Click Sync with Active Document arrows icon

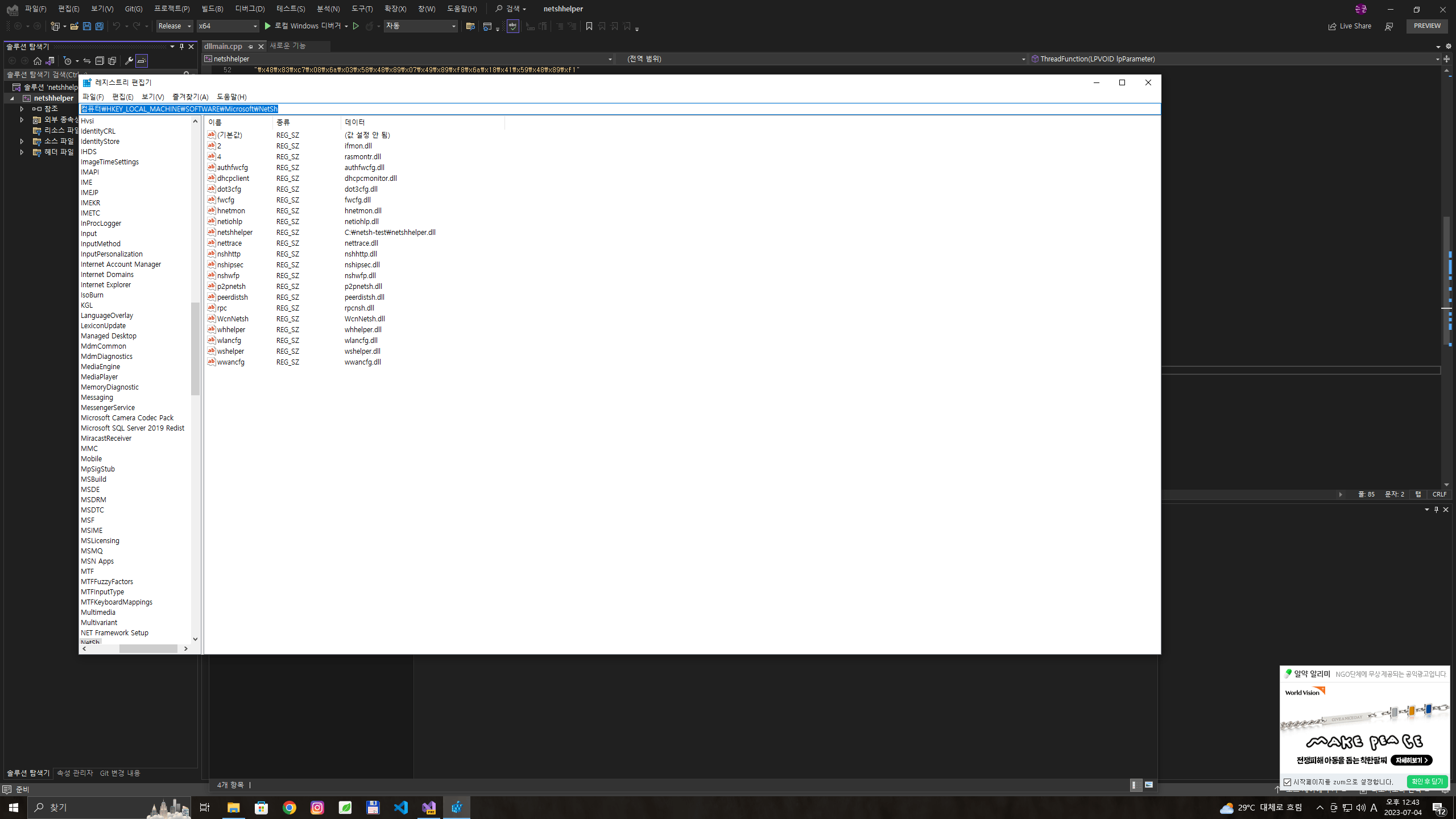coord(87,61)
